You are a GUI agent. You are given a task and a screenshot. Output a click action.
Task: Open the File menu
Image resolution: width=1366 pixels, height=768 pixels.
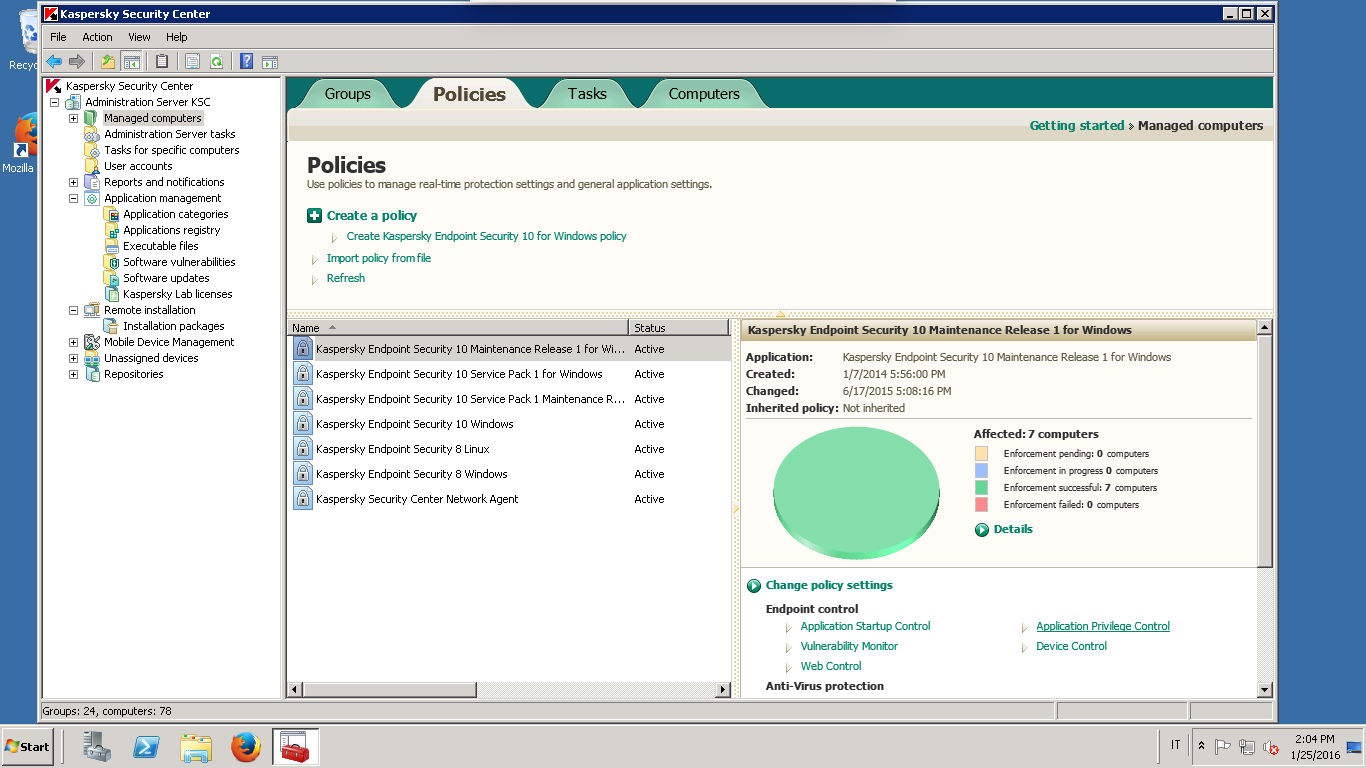click(x=58, y=37)
